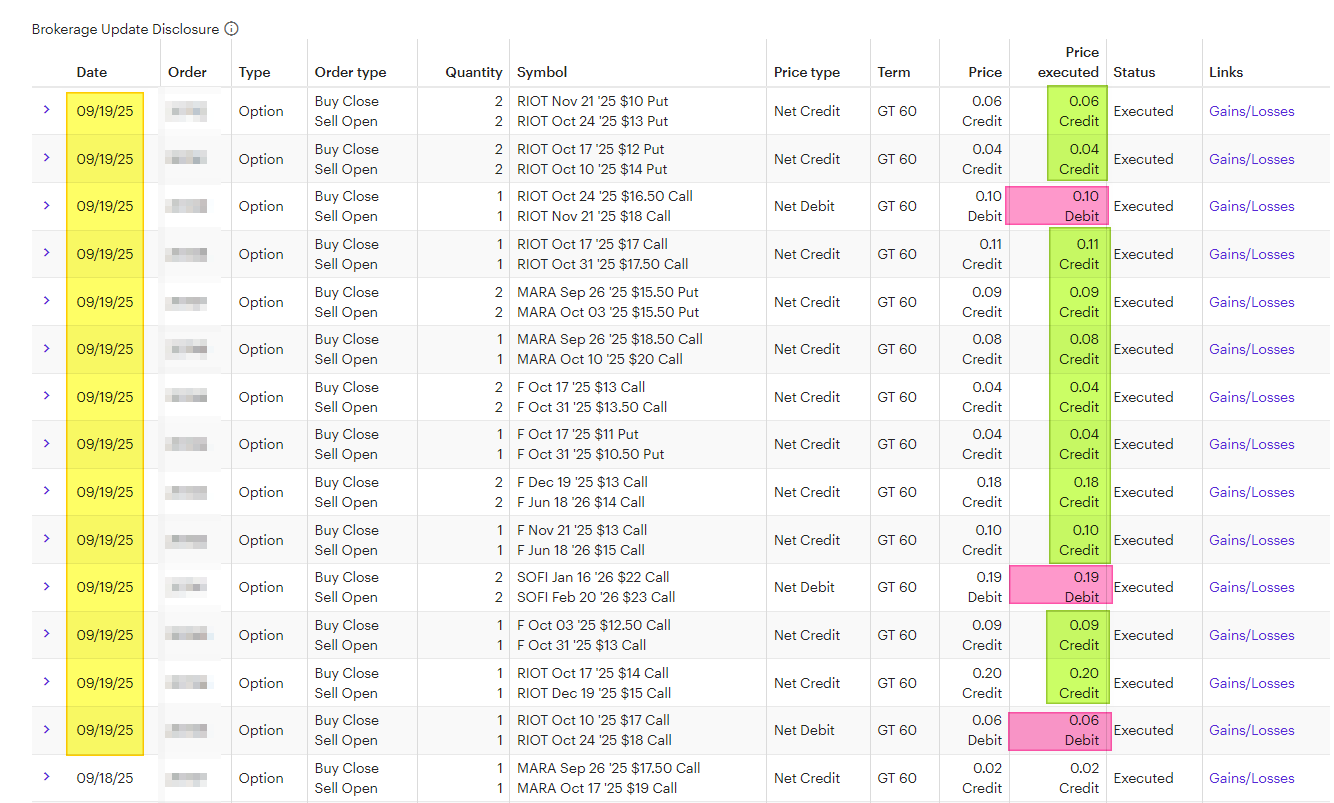The width and height of the screenshot is (1334, 803).
Task: Expand the RIOT Oct 24 $16.50 Call order row
Action: (47, 205)
